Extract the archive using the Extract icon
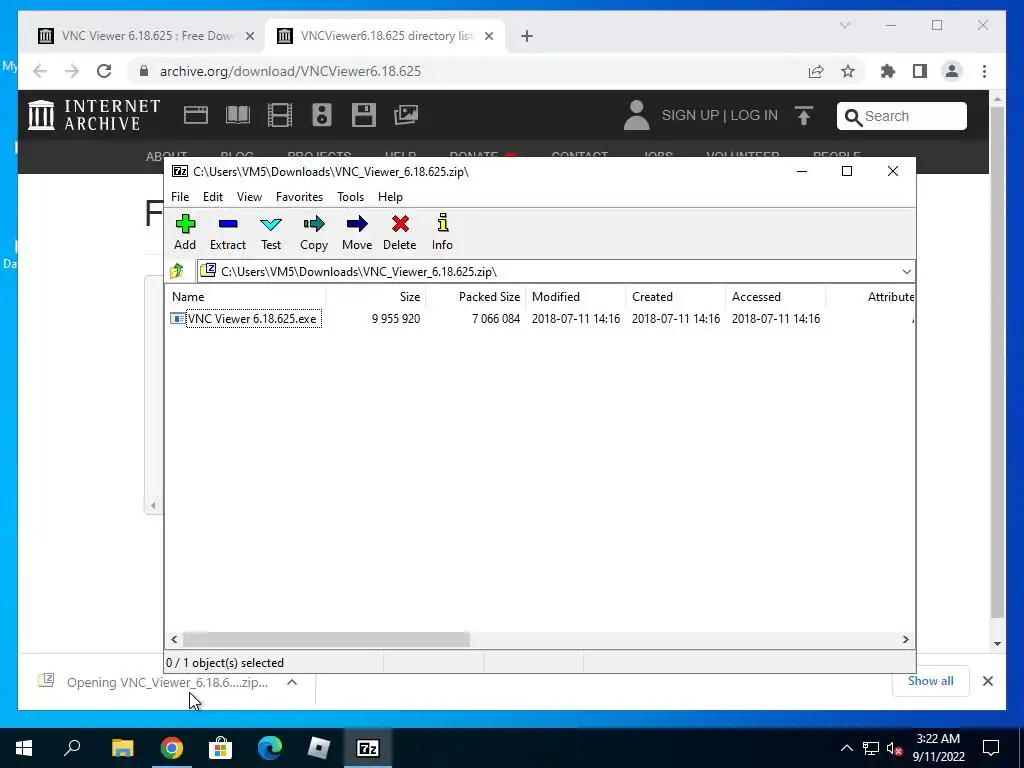1024x768 pixels. click(227, 232)
